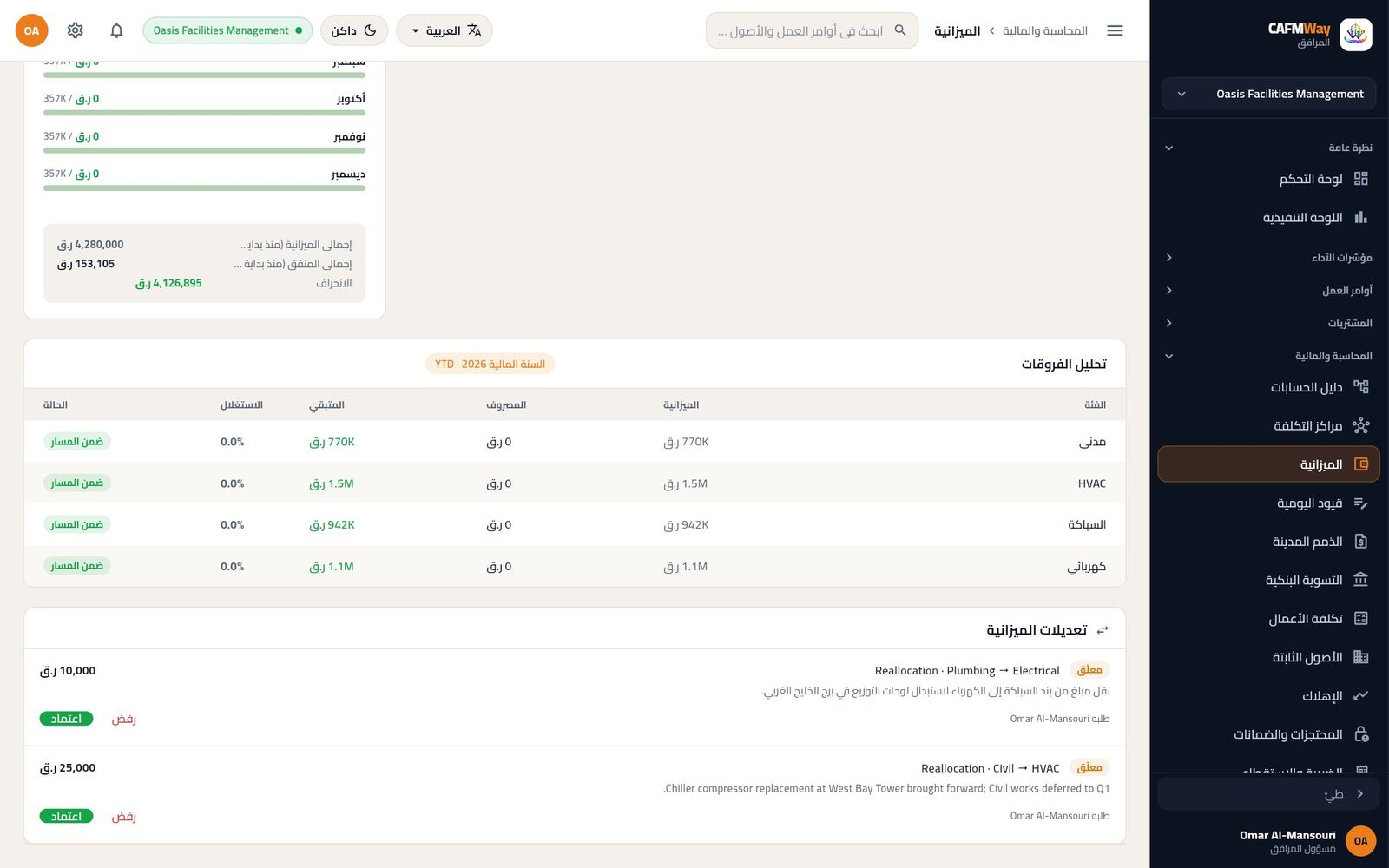The width and height of the screenshot is (1389, 868).
Task: Click the الإهلاك trend icon
Action: tap(1360, 695)
